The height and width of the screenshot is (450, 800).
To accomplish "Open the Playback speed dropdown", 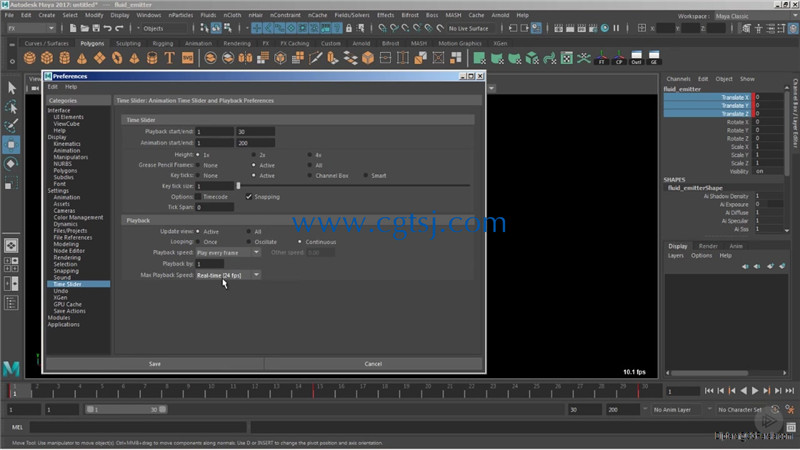I will (x=228, y=253).
